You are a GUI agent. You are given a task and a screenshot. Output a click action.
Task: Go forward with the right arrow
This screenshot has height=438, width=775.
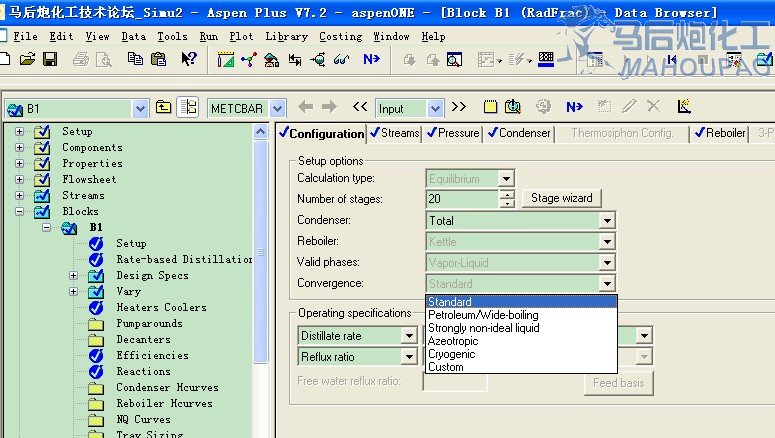[x=329, y=107]
